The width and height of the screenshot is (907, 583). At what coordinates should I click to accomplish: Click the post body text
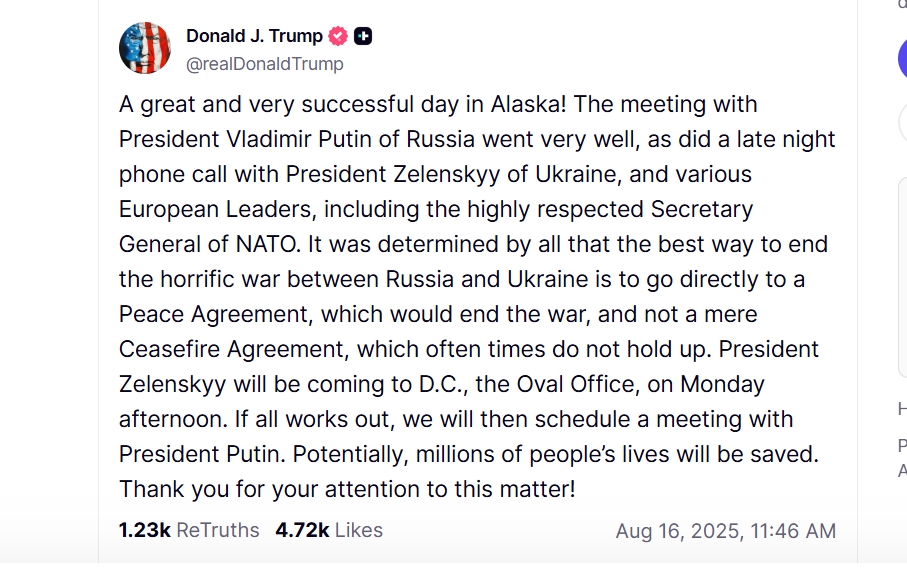pos(470,297)
